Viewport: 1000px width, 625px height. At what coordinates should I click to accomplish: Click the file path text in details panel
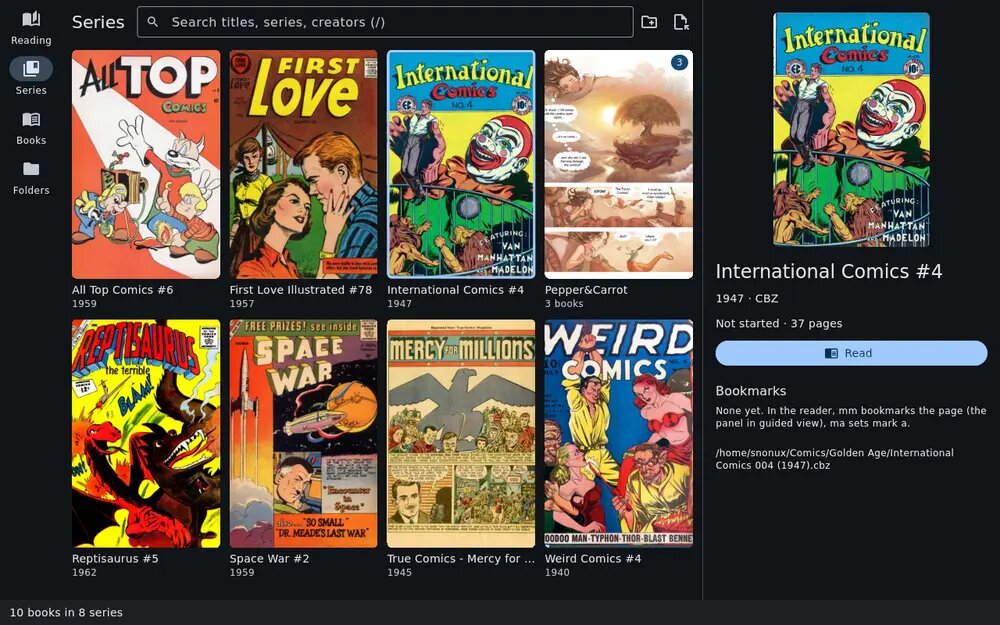[x=834, y=459]
